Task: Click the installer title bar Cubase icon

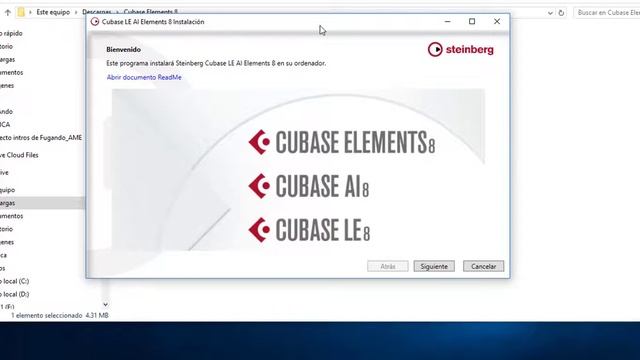Action: click(x=95, y=22)
